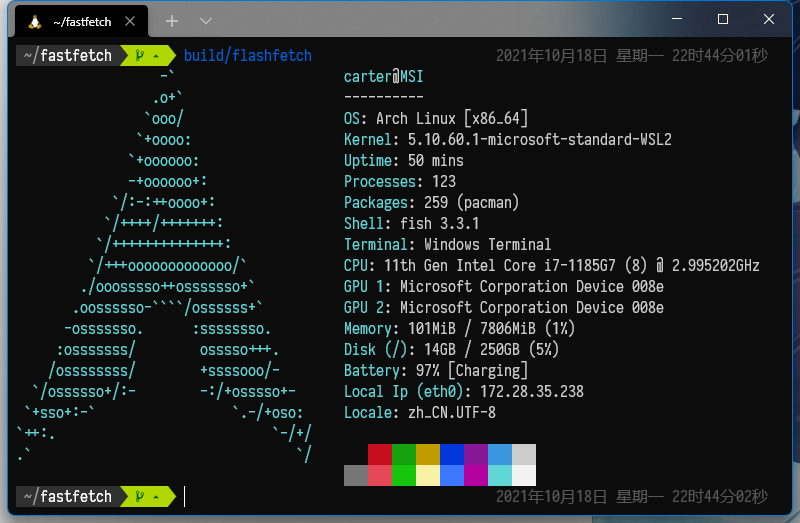Click the dark green color block
800x523 pixels.
click(404, 454)
